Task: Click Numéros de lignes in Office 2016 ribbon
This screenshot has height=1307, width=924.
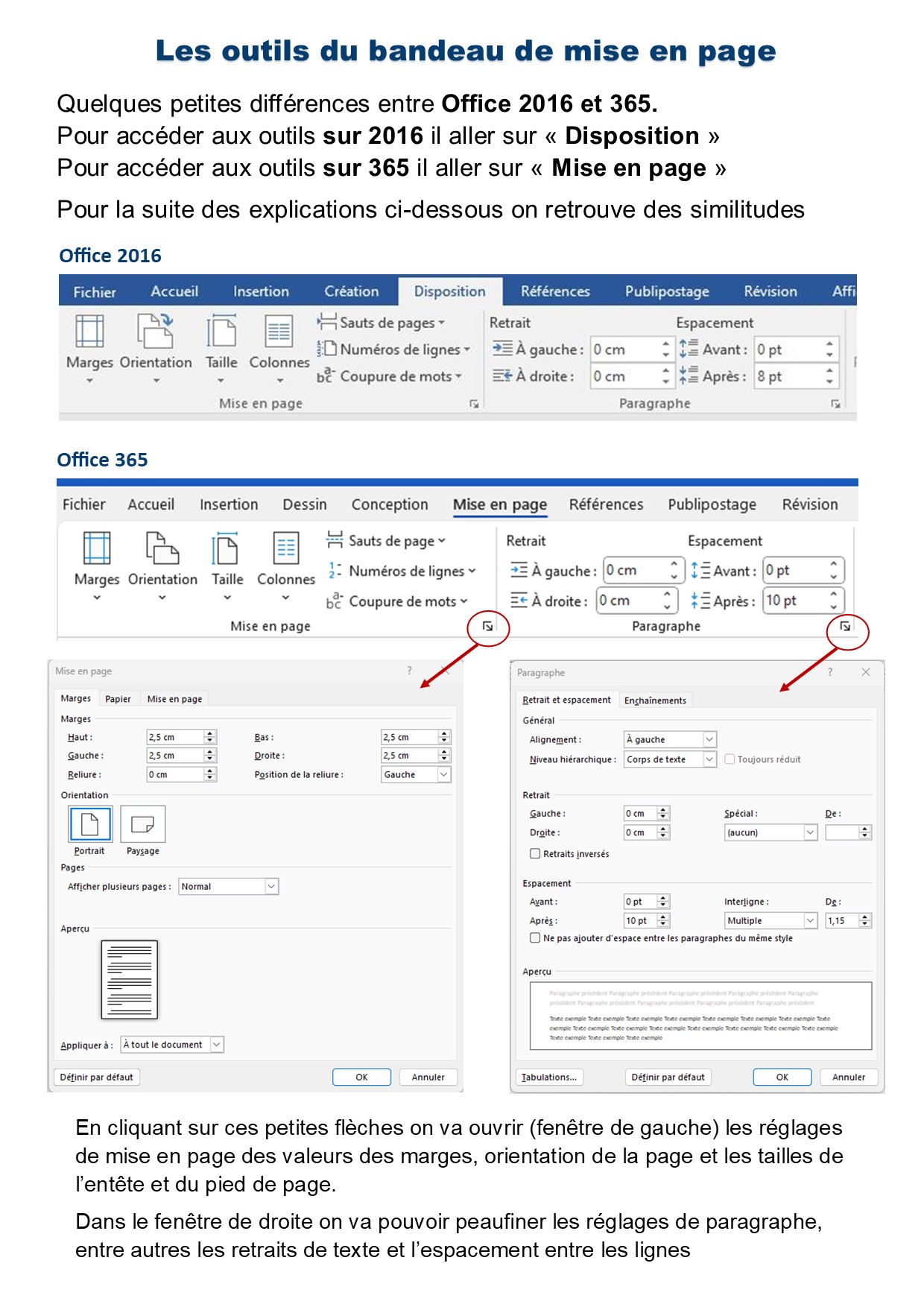Action: (393, 349)
